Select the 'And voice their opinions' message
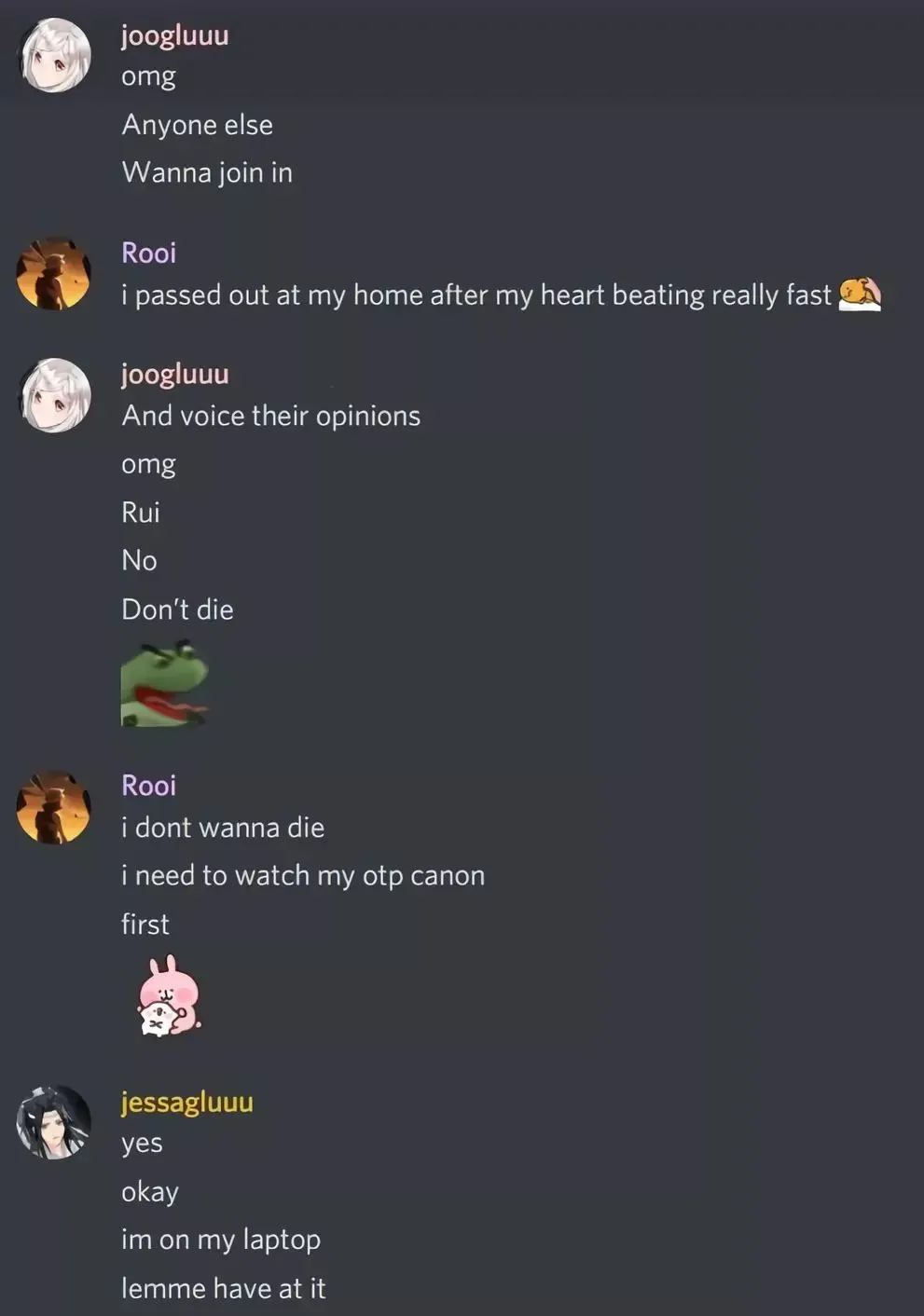This screenshot has width=924, height=1316. point(271,416)
